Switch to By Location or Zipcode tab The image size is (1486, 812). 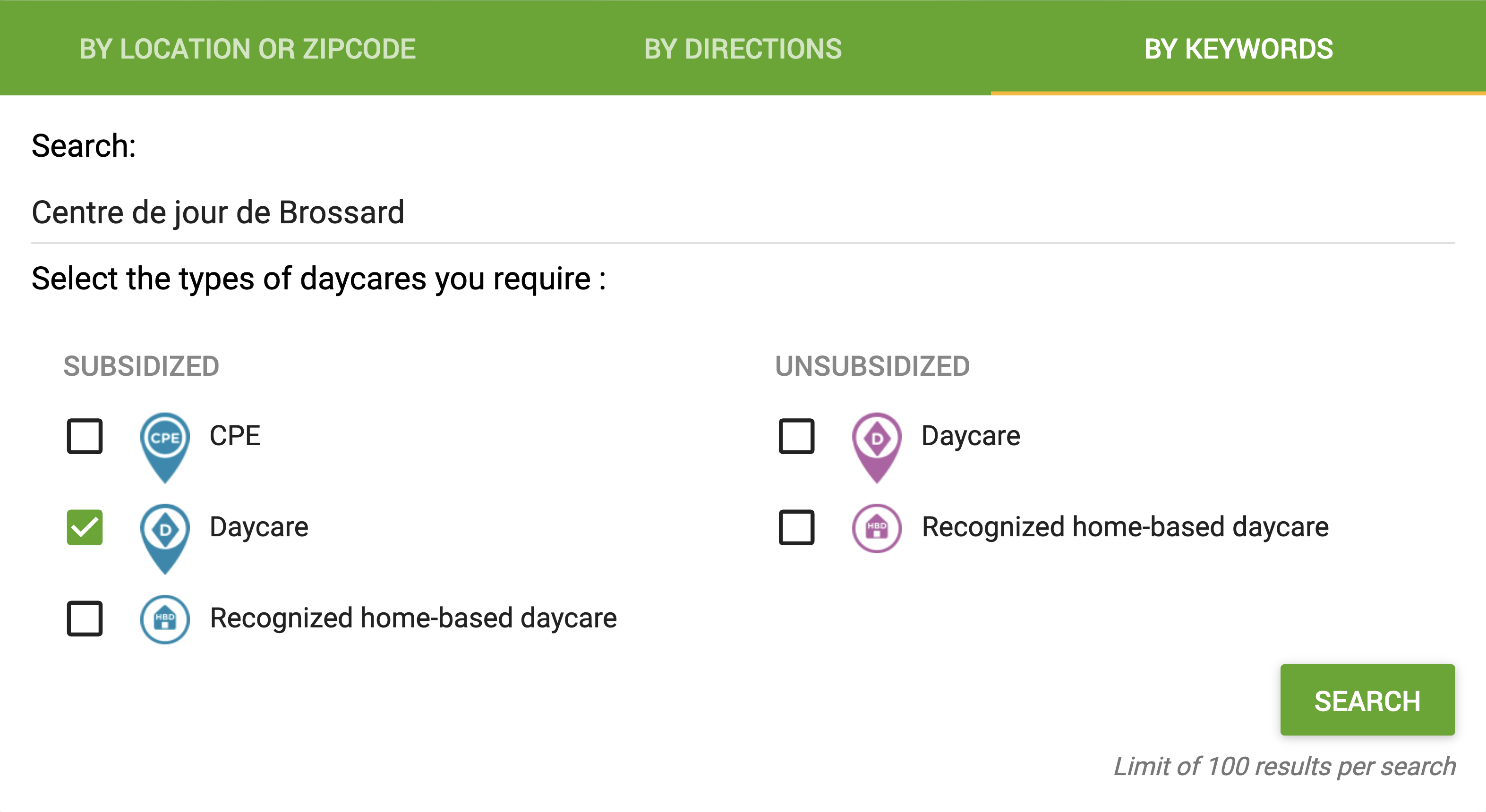248,49
